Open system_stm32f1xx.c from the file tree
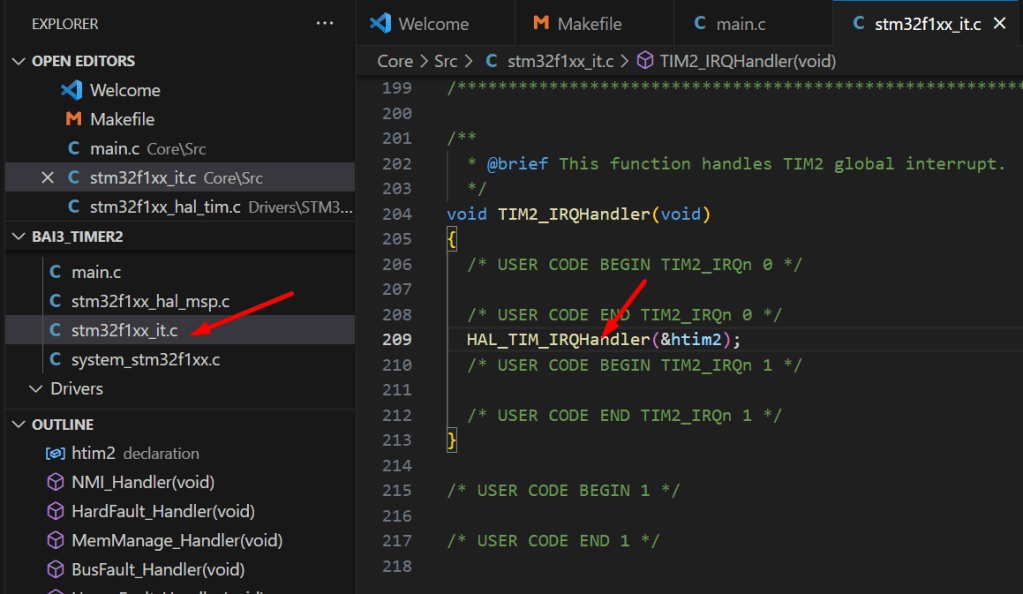 [x=146, y=359]
